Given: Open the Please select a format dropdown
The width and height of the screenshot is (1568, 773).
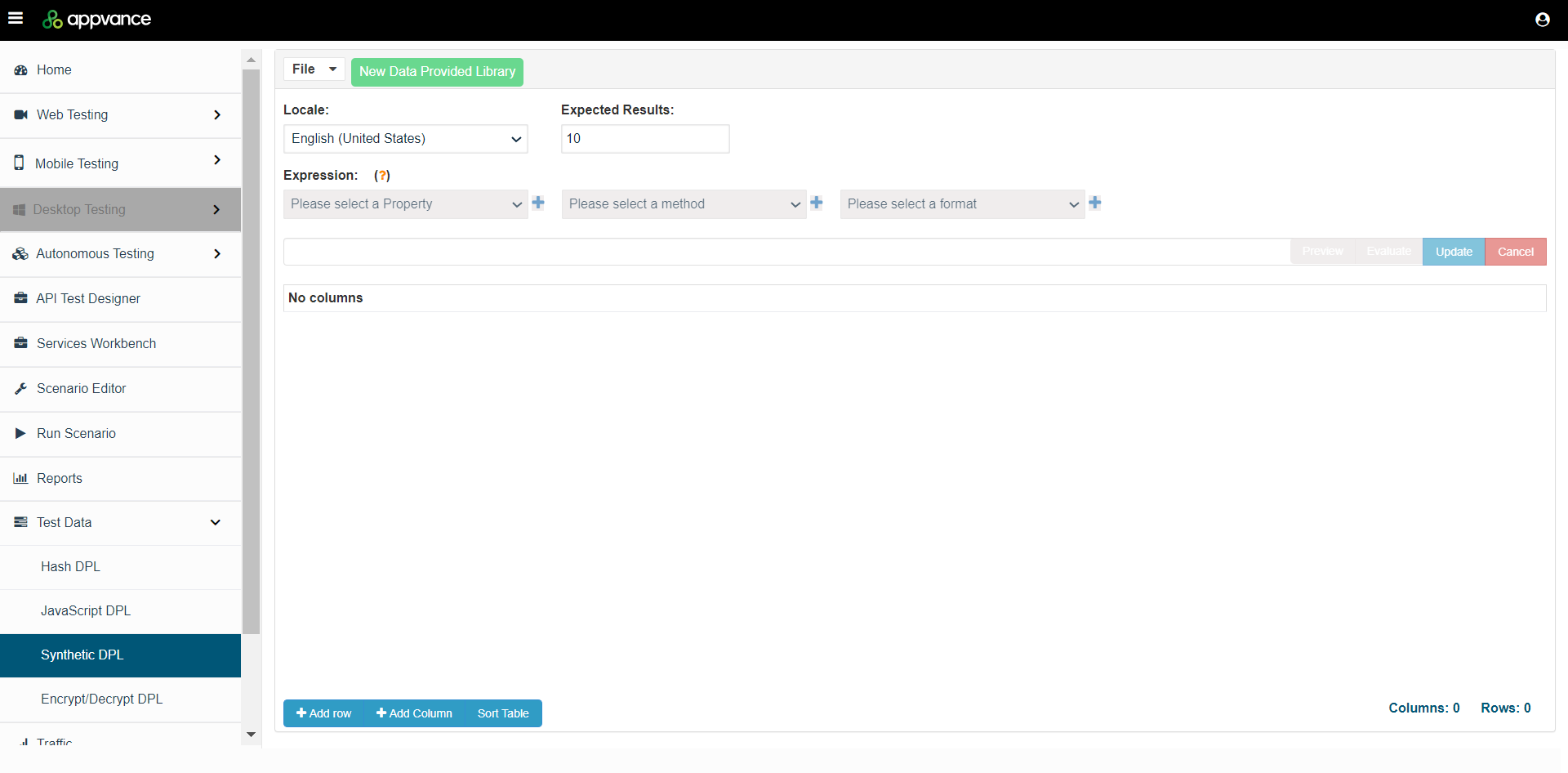Looking at the screenshot, I should 962,204.
